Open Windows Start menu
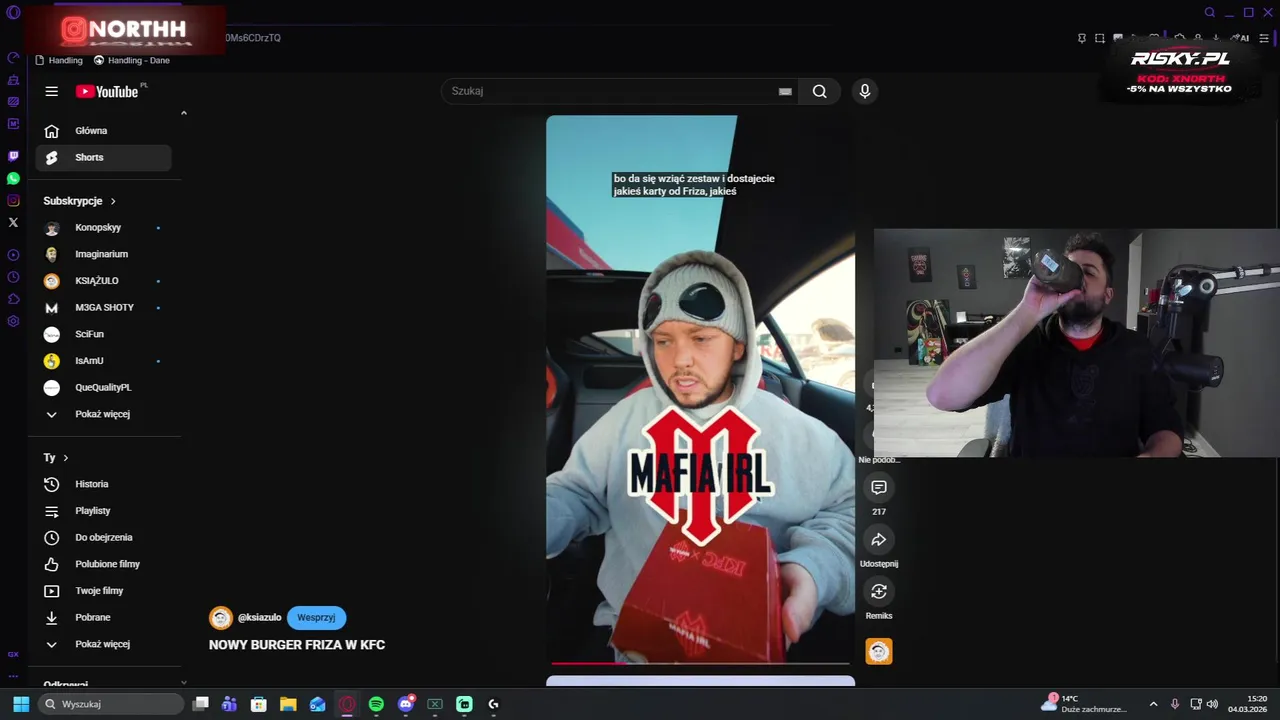Viewport: 1280px width, 720px height. [x=21, y=704]
